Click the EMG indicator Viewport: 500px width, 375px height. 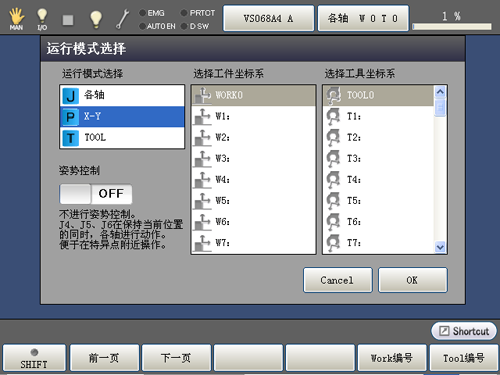coord(152,13)
